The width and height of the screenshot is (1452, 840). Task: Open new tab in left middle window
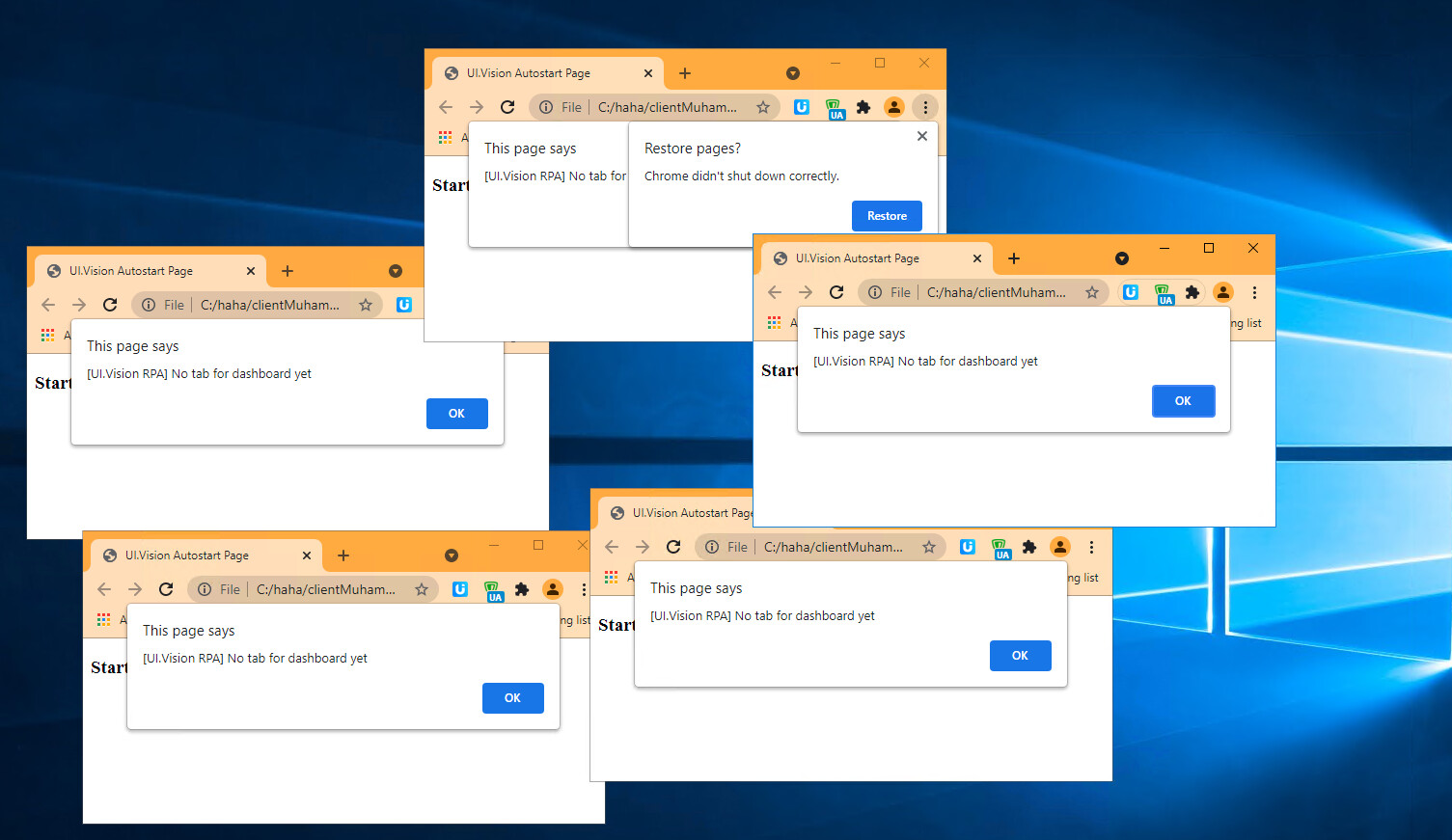pos(288,271)
